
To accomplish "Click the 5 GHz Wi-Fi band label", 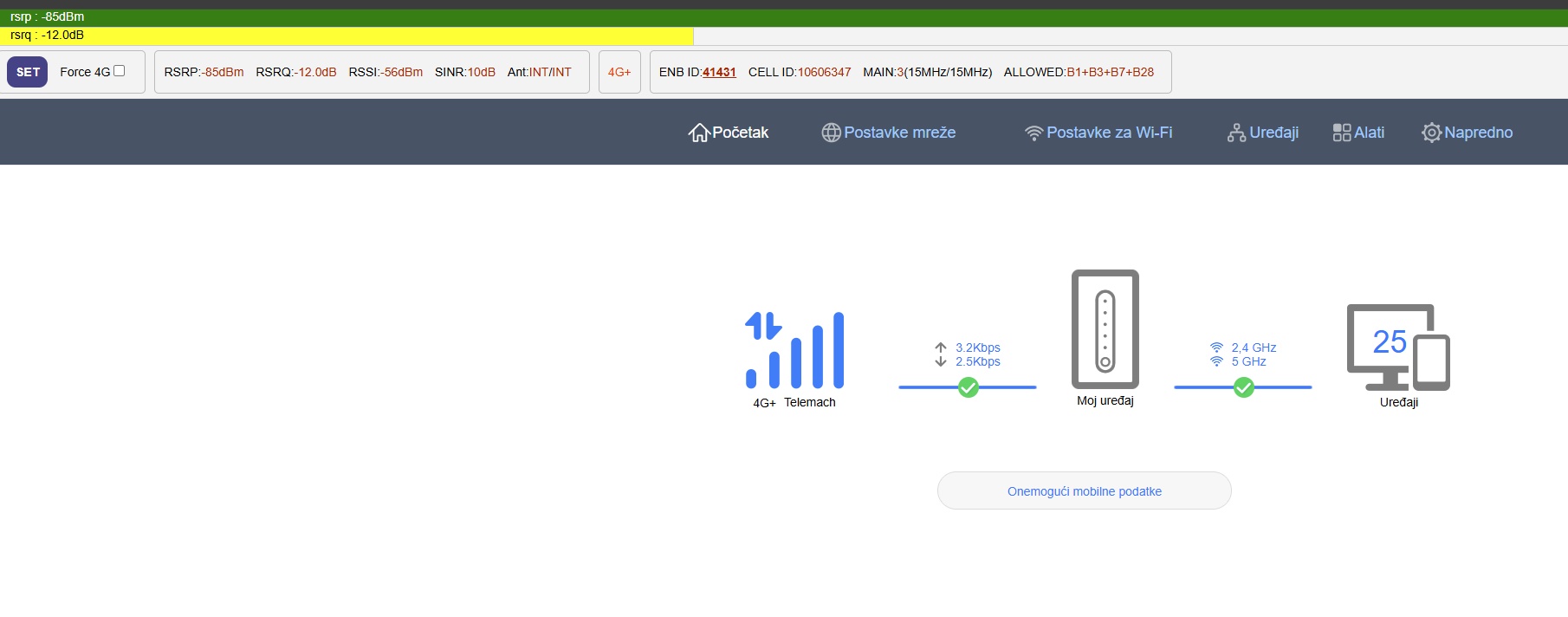I will (x=1248, y=361).
